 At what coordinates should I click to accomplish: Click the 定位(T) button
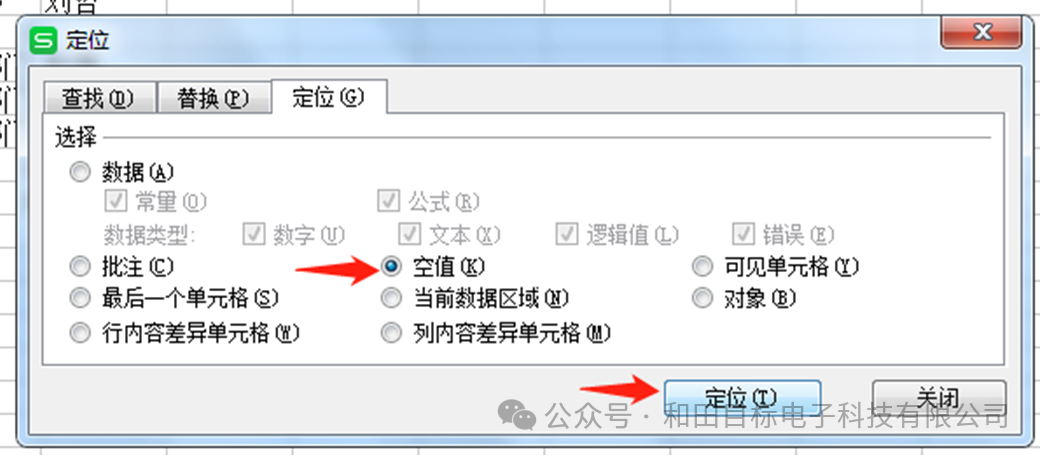[x=742, y=398]
